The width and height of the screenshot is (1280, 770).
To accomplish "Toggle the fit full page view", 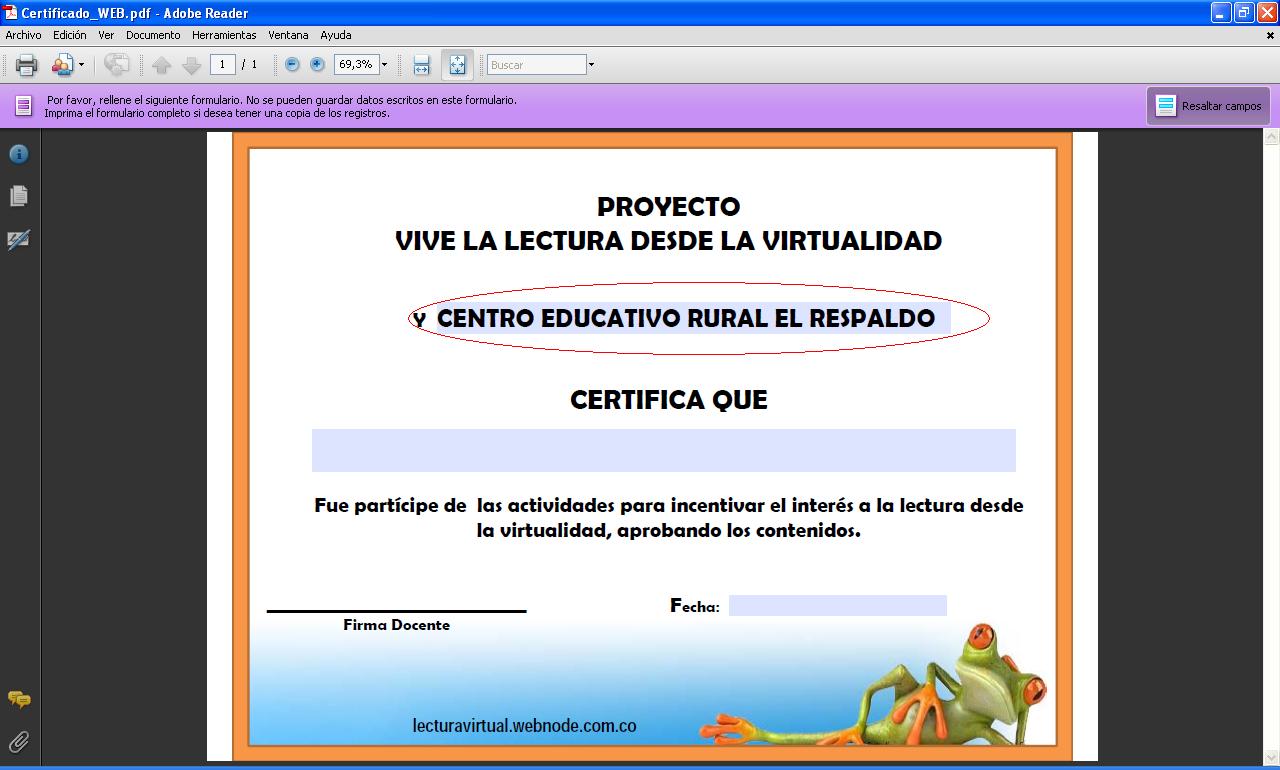I will 457,65.
